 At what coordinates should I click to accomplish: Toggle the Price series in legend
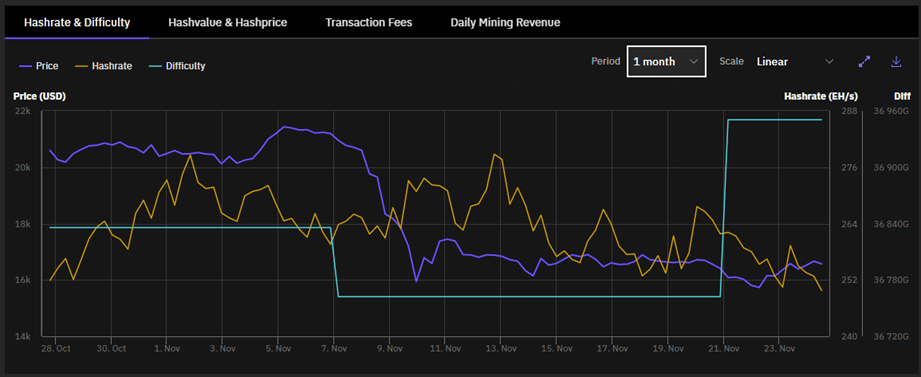click(x=38, y=66)
